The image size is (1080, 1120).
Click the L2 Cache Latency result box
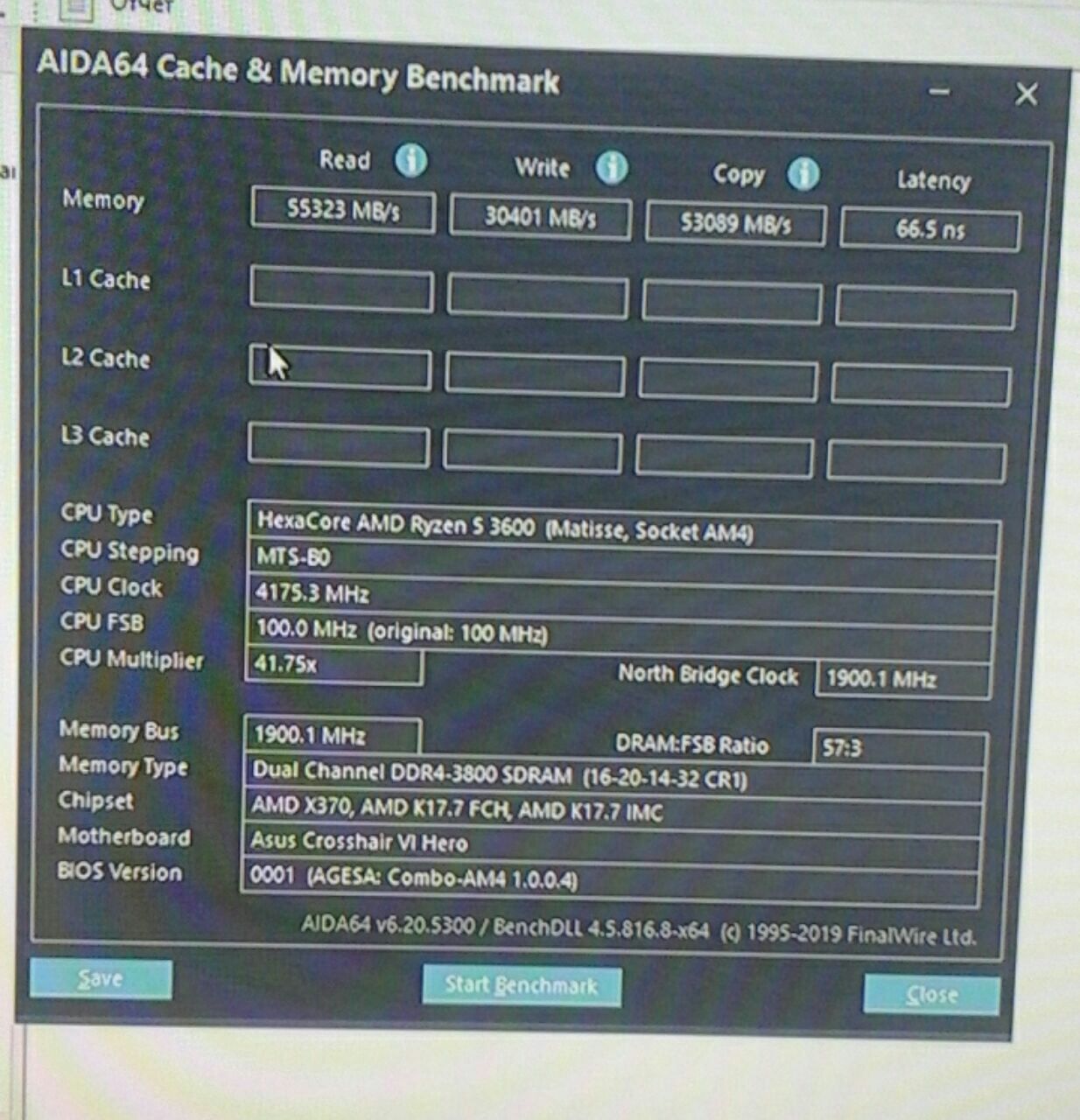point(921,387)
